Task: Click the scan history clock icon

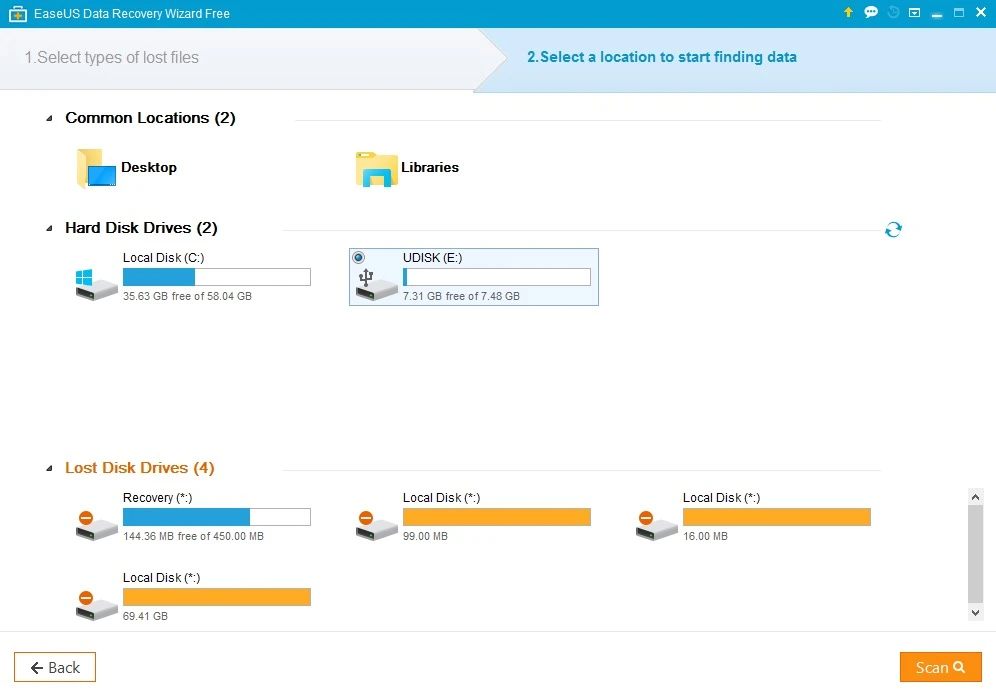Action: (893, 13)
